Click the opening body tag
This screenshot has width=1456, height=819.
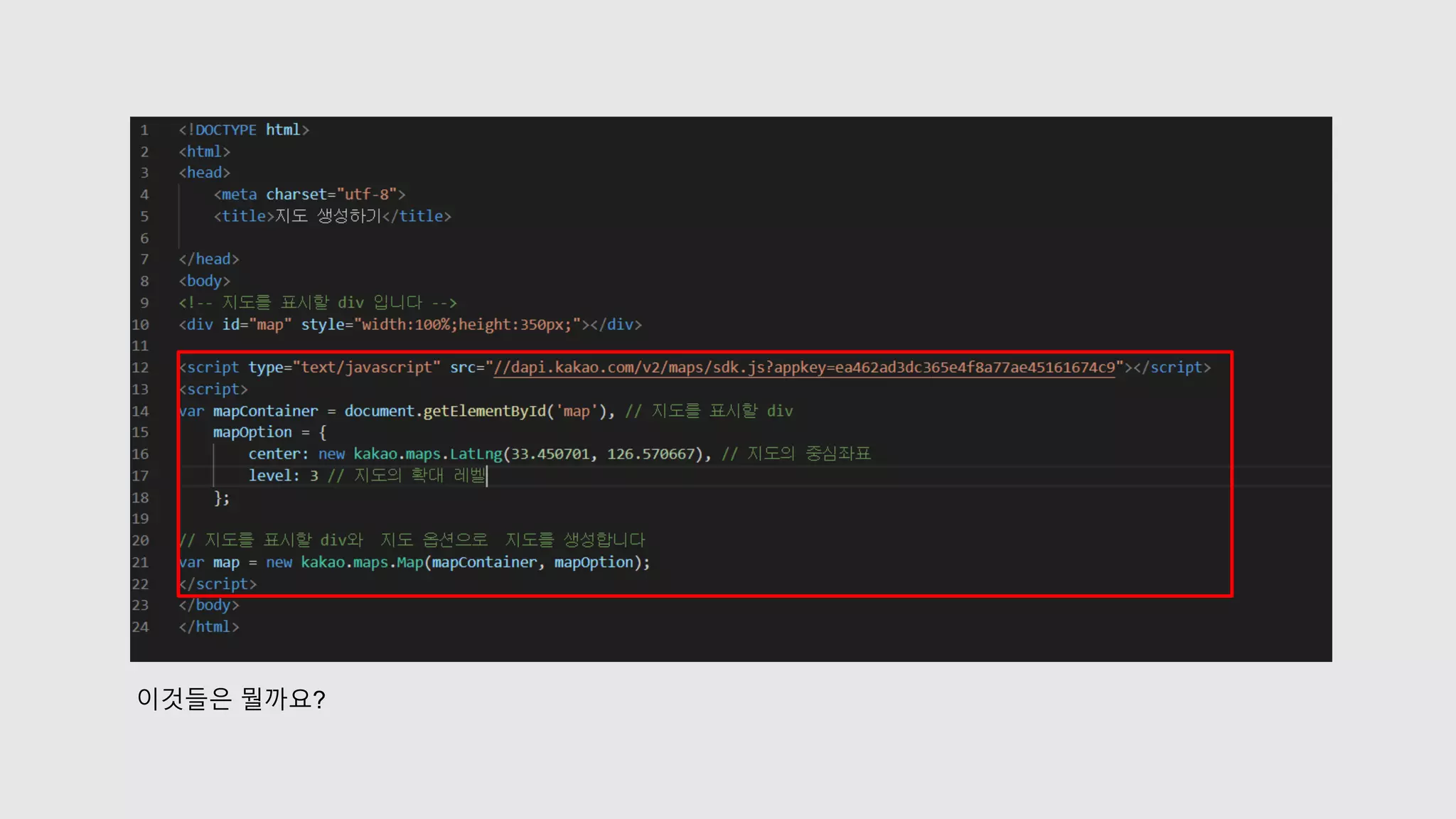pos(205,281)
